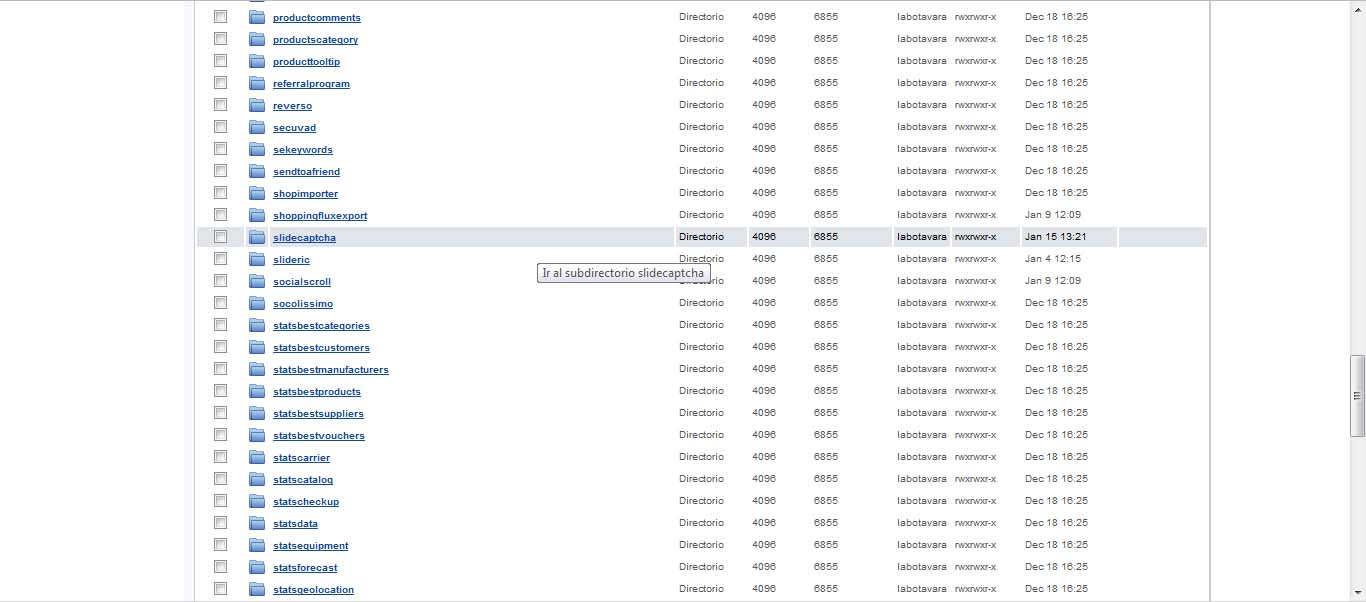
Task: Tick the statsbestvouchers checkbox
Action: tap(221, 435)
